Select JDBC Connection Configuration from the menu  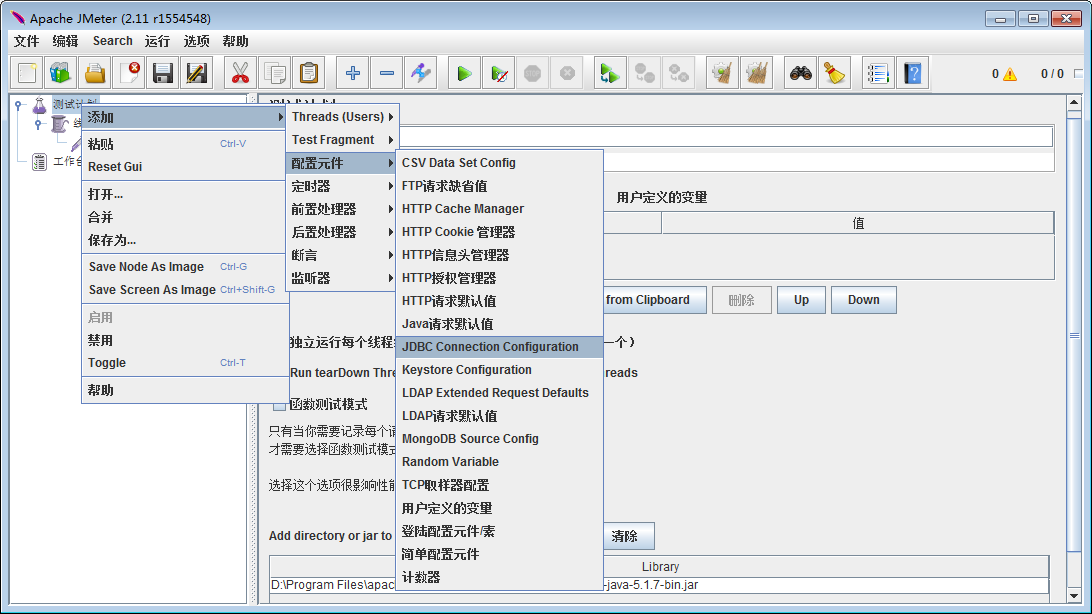point(490,347)
